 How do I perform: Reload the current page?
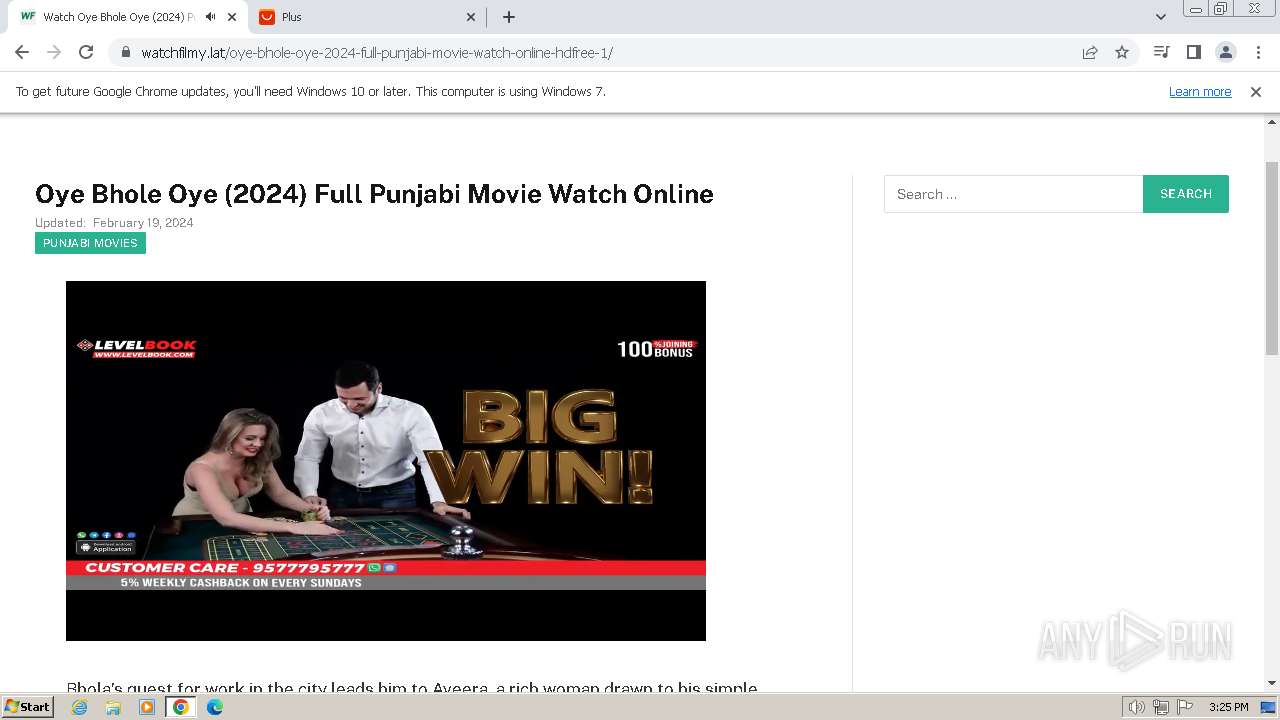86,52
